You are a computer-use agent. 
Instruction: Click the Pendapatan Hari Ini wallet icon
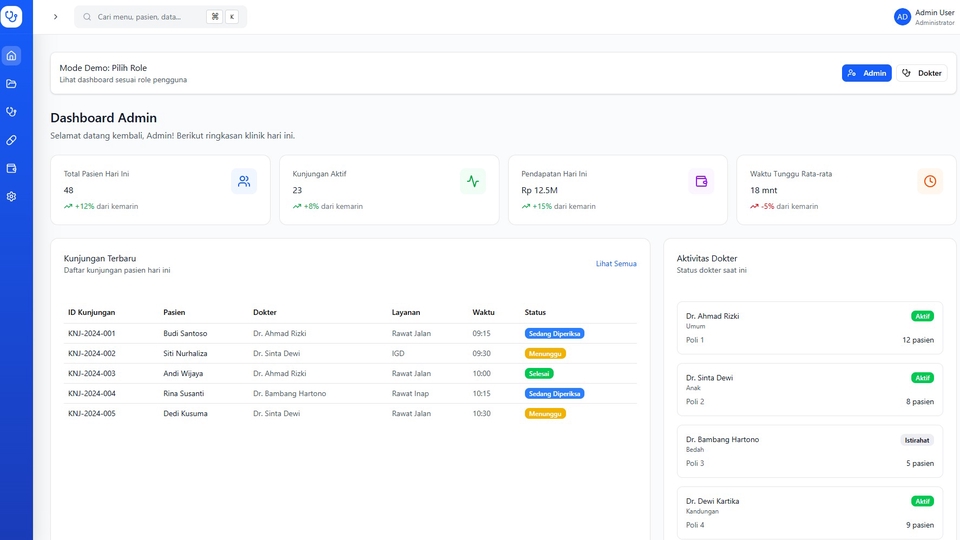coord(702,181)
